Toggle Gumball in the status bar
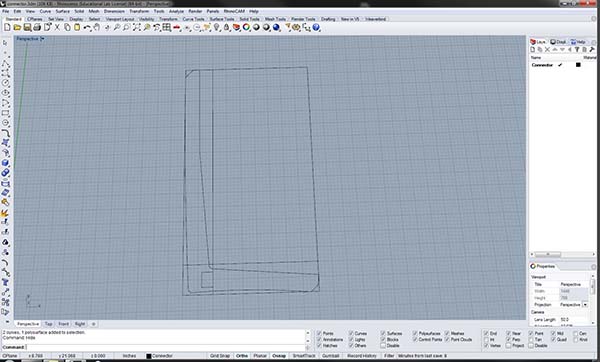 [x=331, y=356]
